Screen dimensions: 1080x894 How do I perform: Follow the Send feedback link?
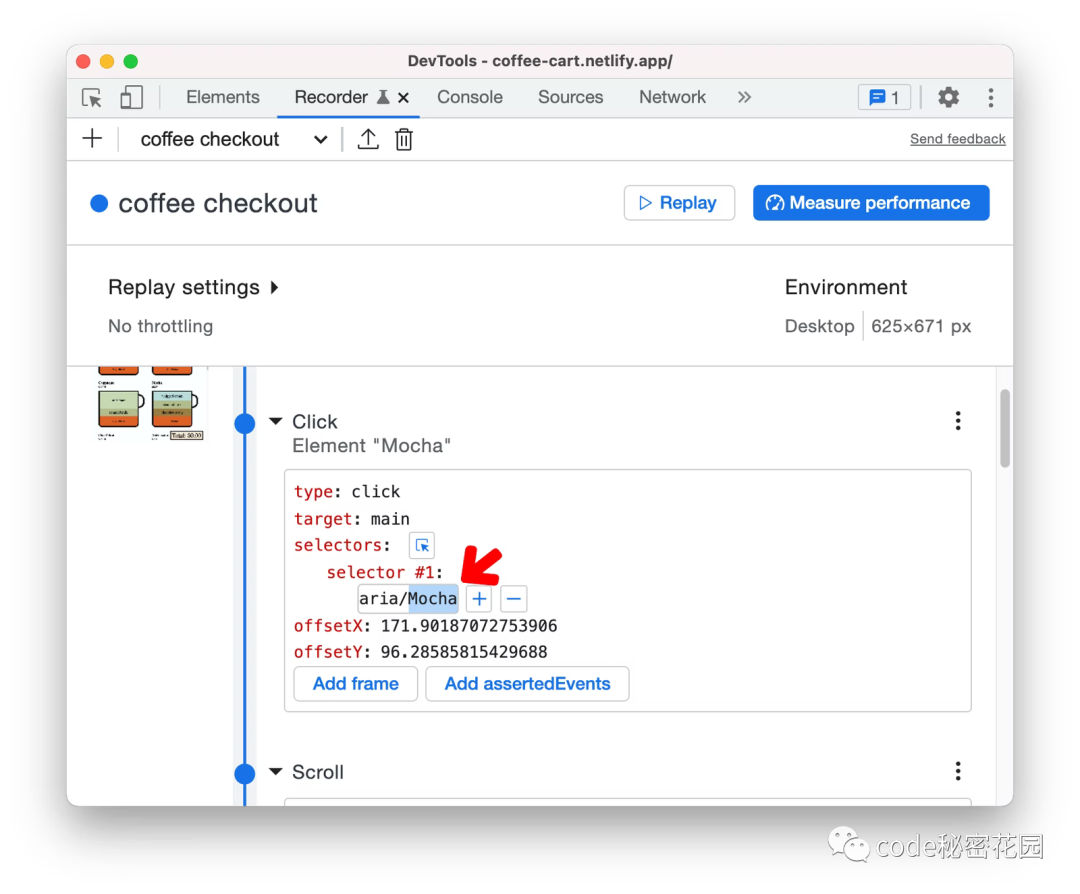click(x=957, y=138)
